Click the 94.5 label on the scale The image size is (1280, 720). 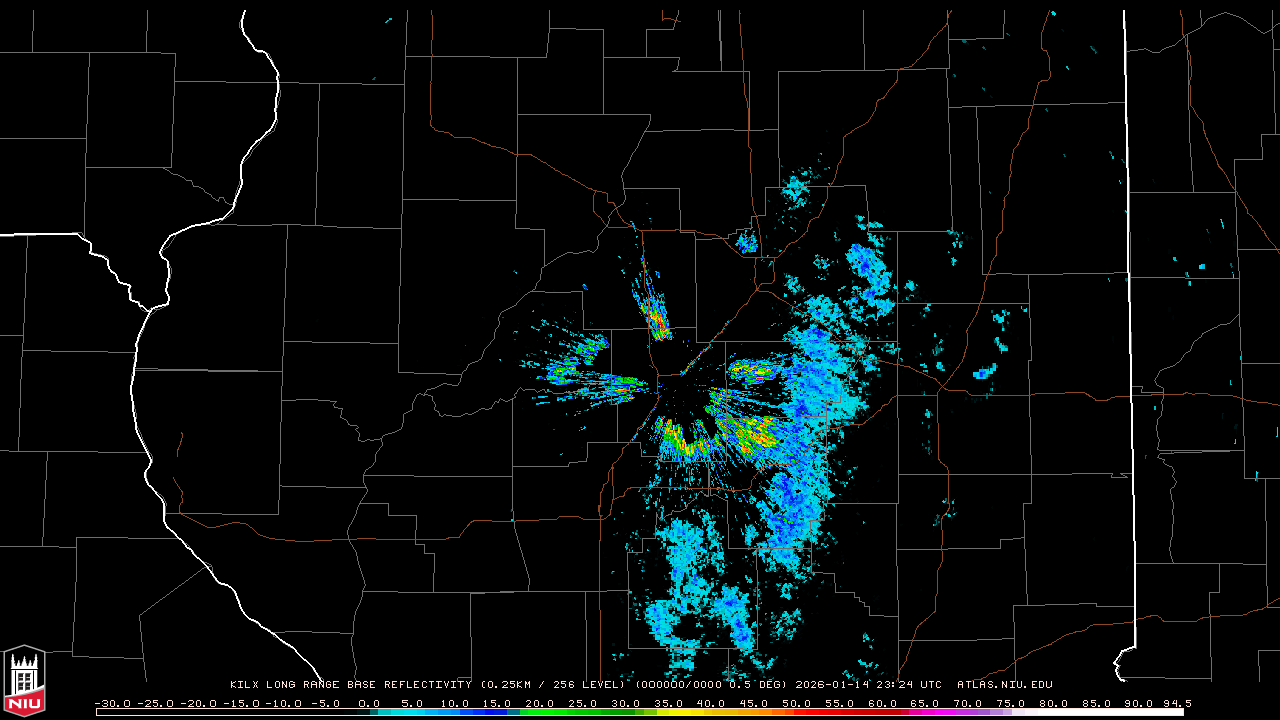pos(1176,703)
